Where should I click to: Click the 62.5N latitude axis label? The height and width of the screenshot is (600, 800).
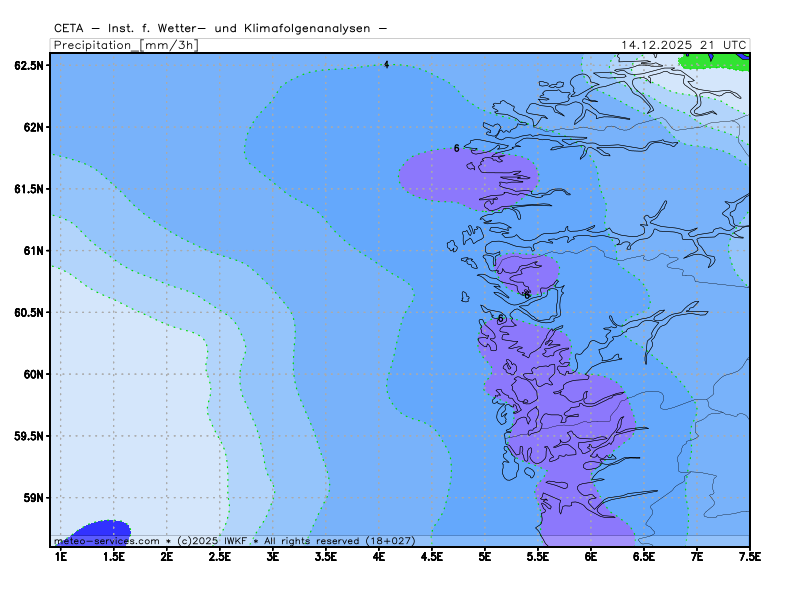pos(29,66)
